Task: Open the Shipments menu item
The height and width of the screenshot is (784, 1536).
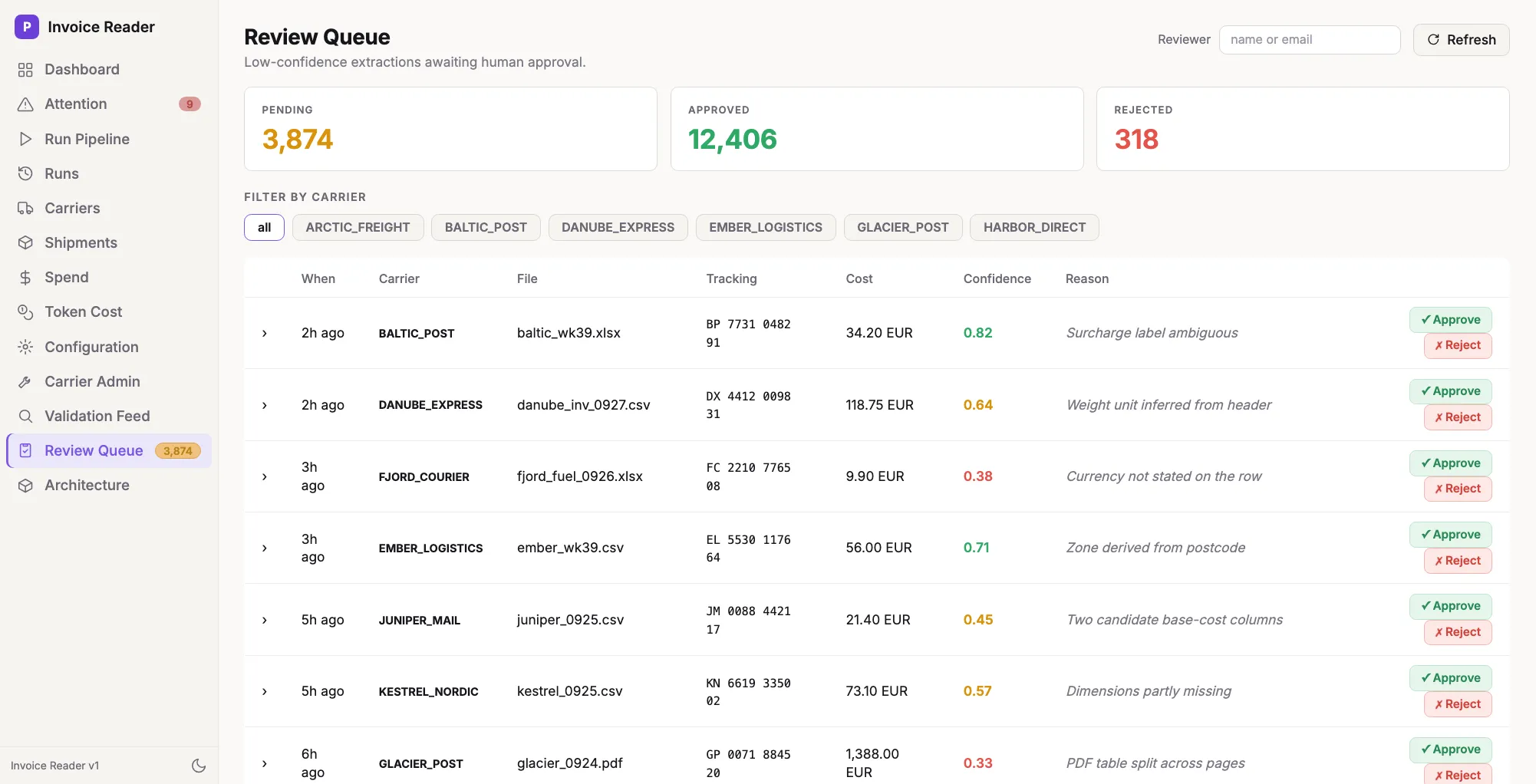Action: point(109,242)
